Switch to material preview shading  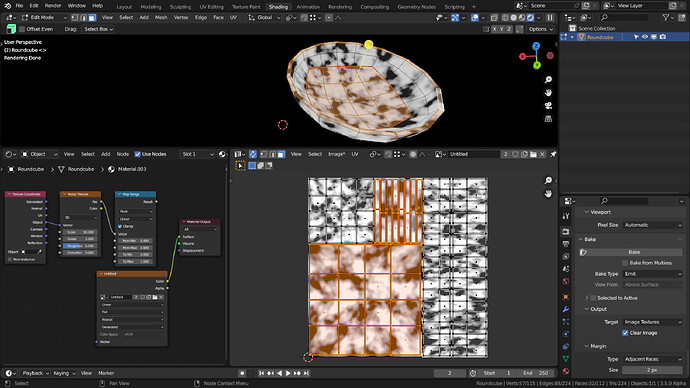click(x=522, y=18)
